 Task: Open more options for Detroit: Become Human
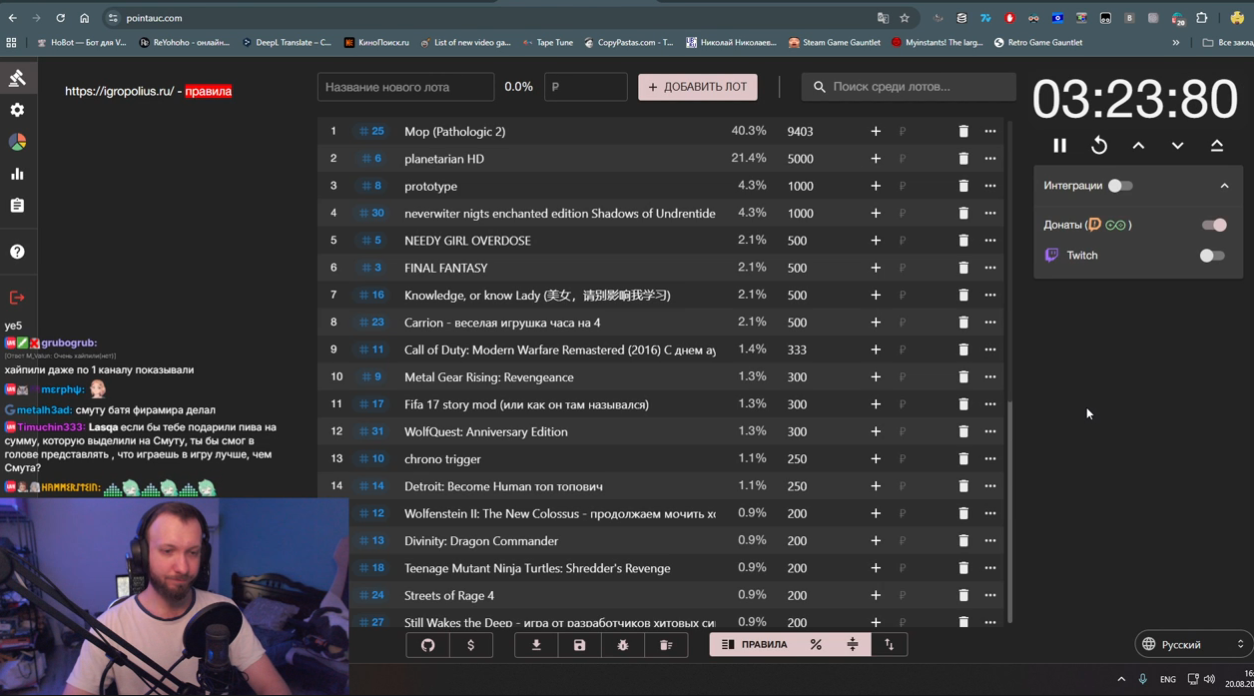(990, 486)
